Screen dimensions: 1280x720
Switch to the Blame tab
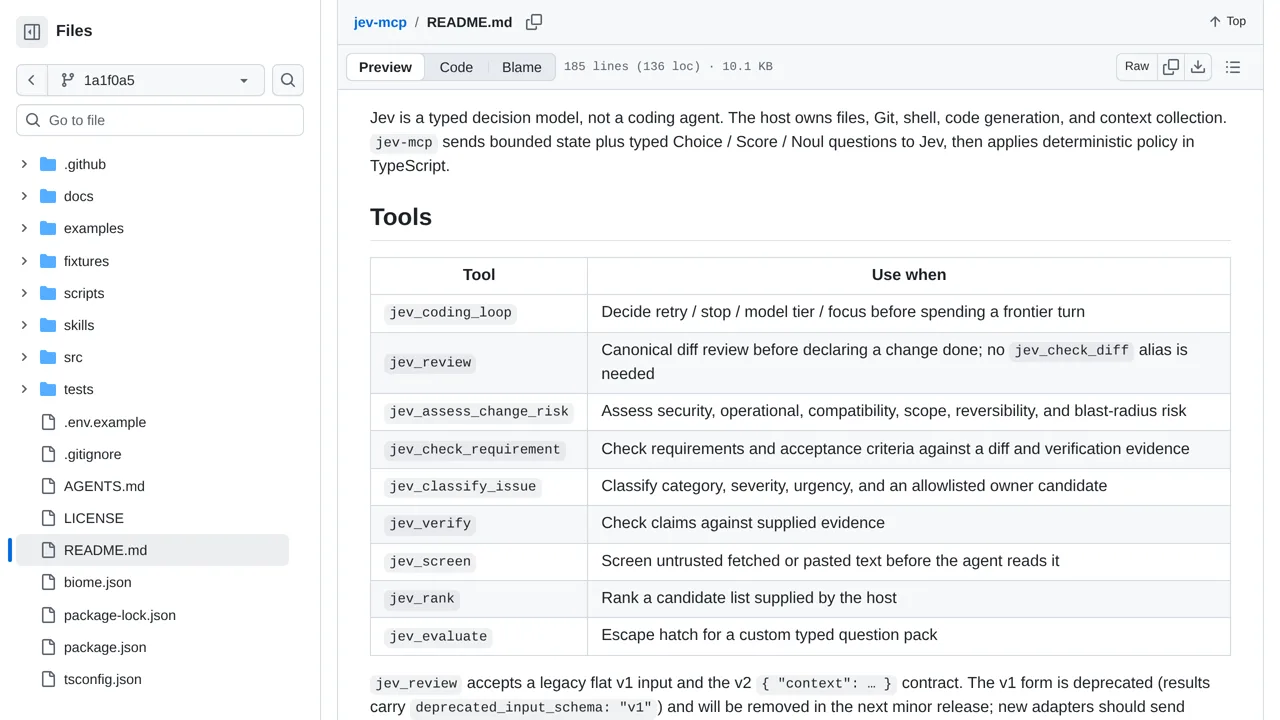pyautogui.click(x=521, y=67)
